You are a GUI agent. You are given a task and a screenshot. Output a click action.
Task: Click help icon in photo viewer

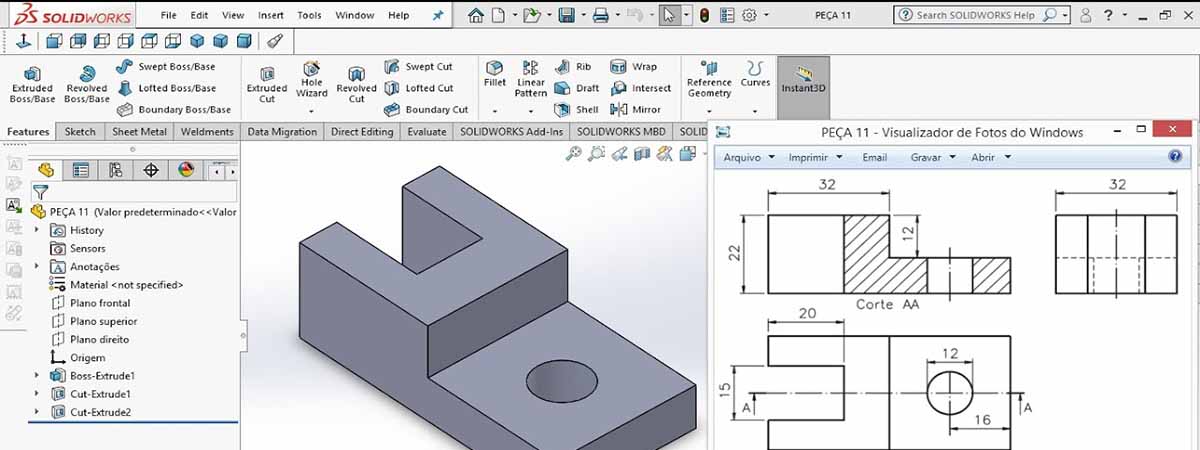pos(1175,157)
